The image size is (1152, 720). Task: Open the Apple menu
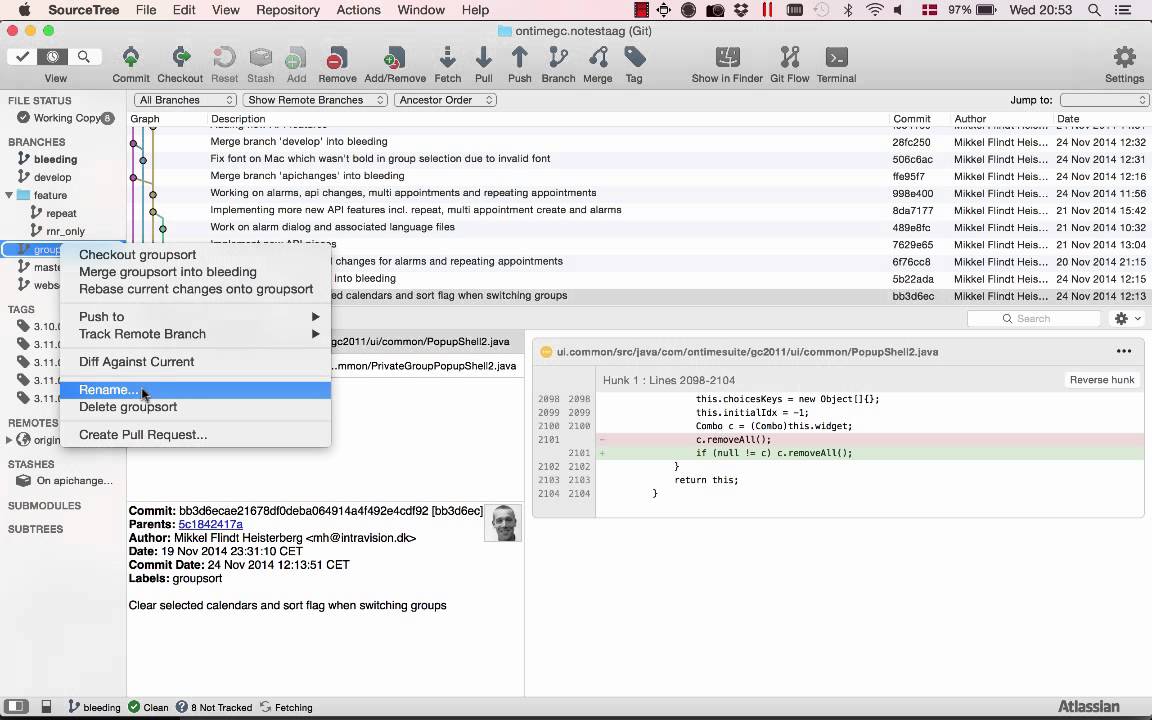coord(24,10)
